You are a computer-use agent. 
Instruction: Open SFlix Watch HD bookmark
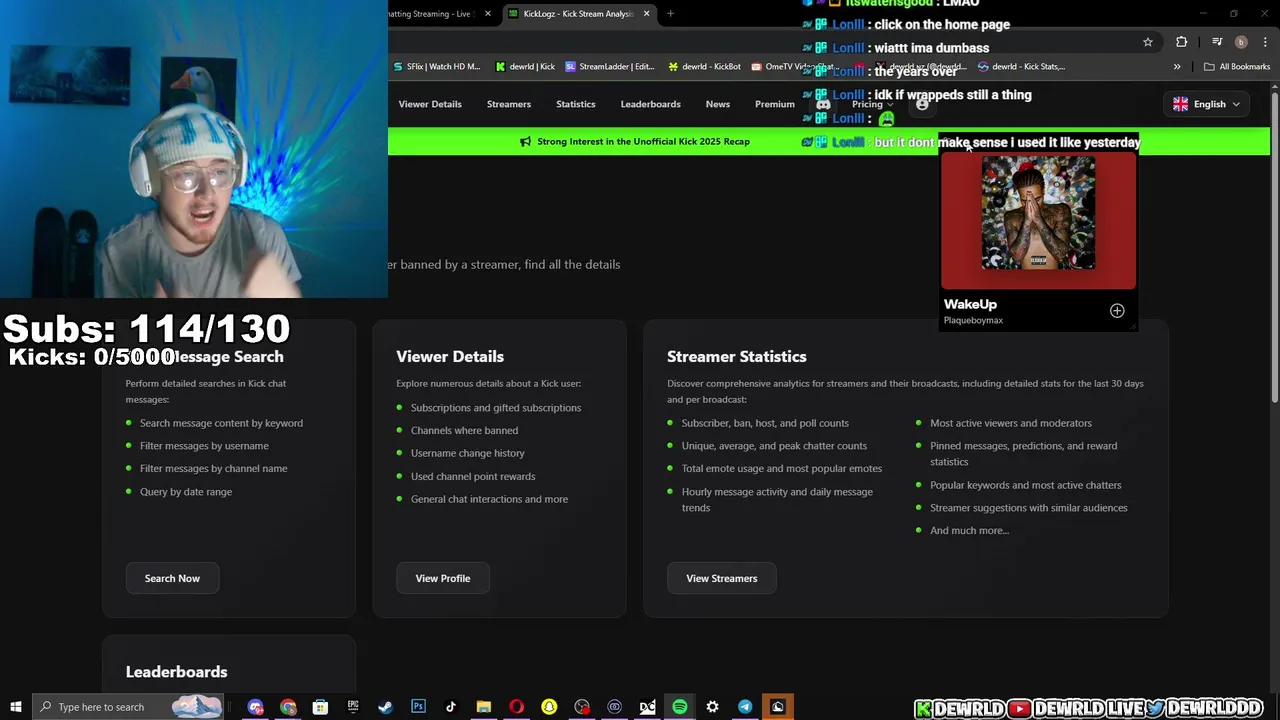[437, 67]
